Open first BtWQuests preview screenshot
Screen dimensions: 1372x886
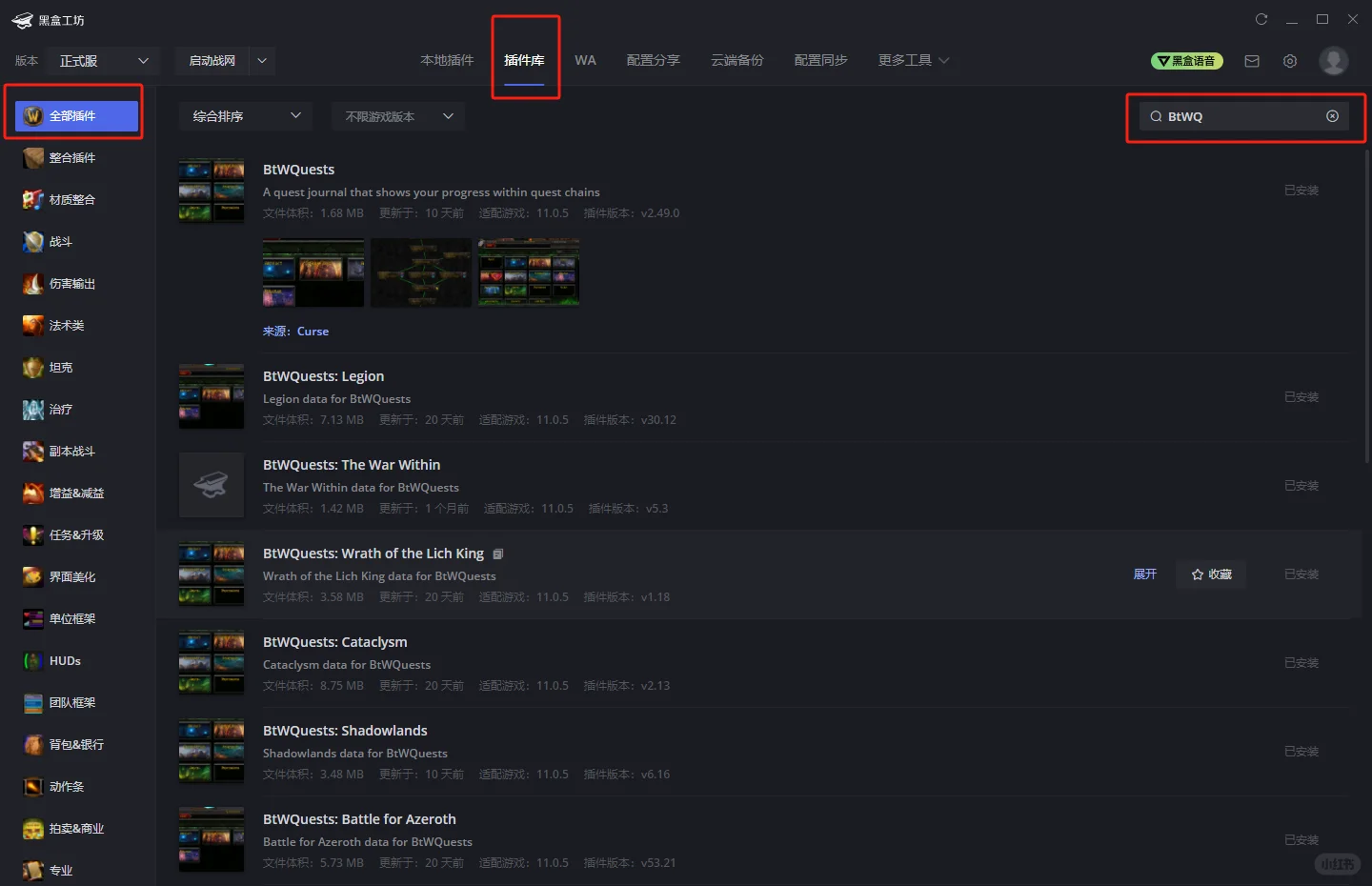(x=313, y=272)
